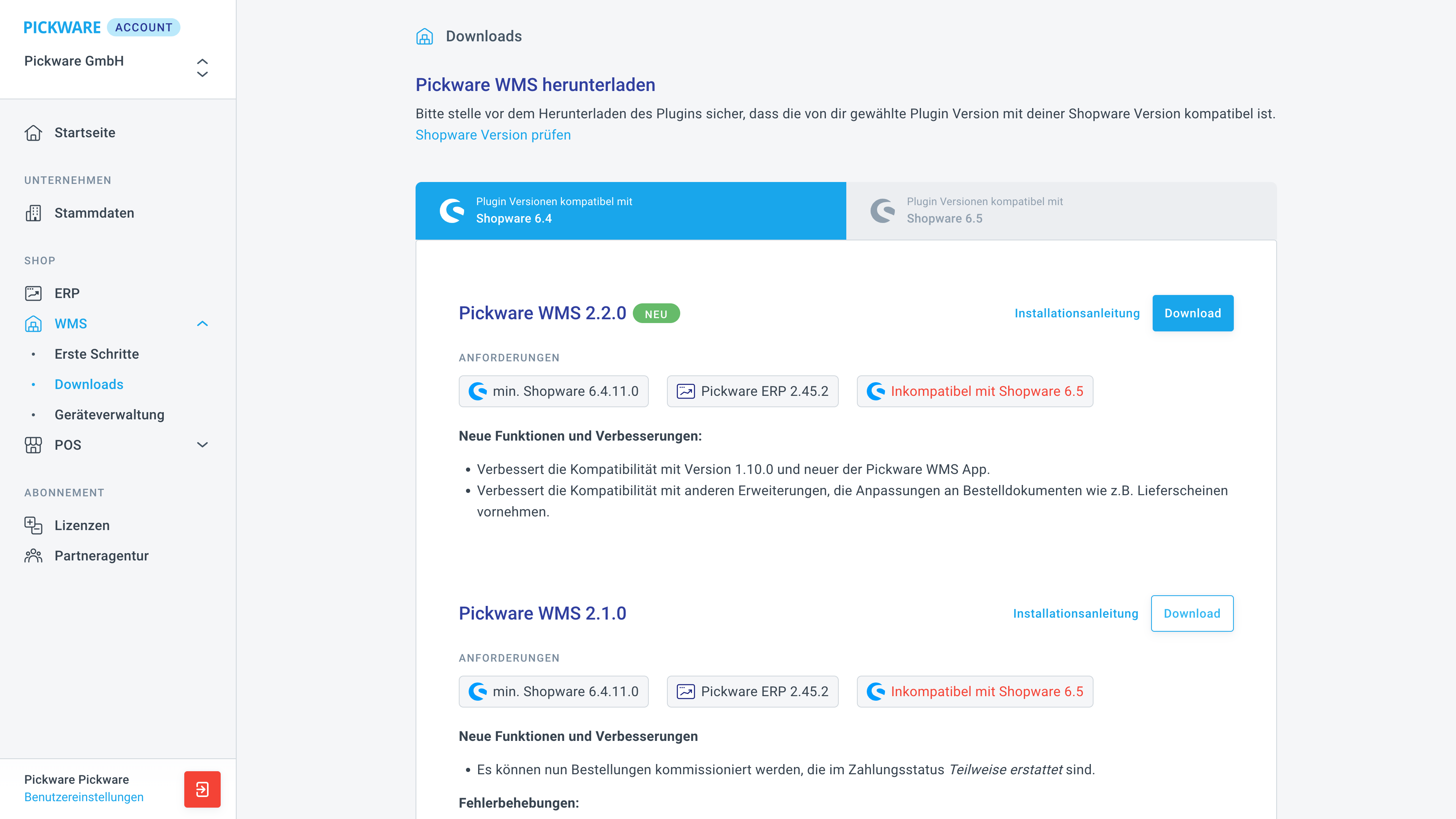Click the Partneragentur people icon
The width and height of the screenshot is (1456, 819).
point(33,555)
